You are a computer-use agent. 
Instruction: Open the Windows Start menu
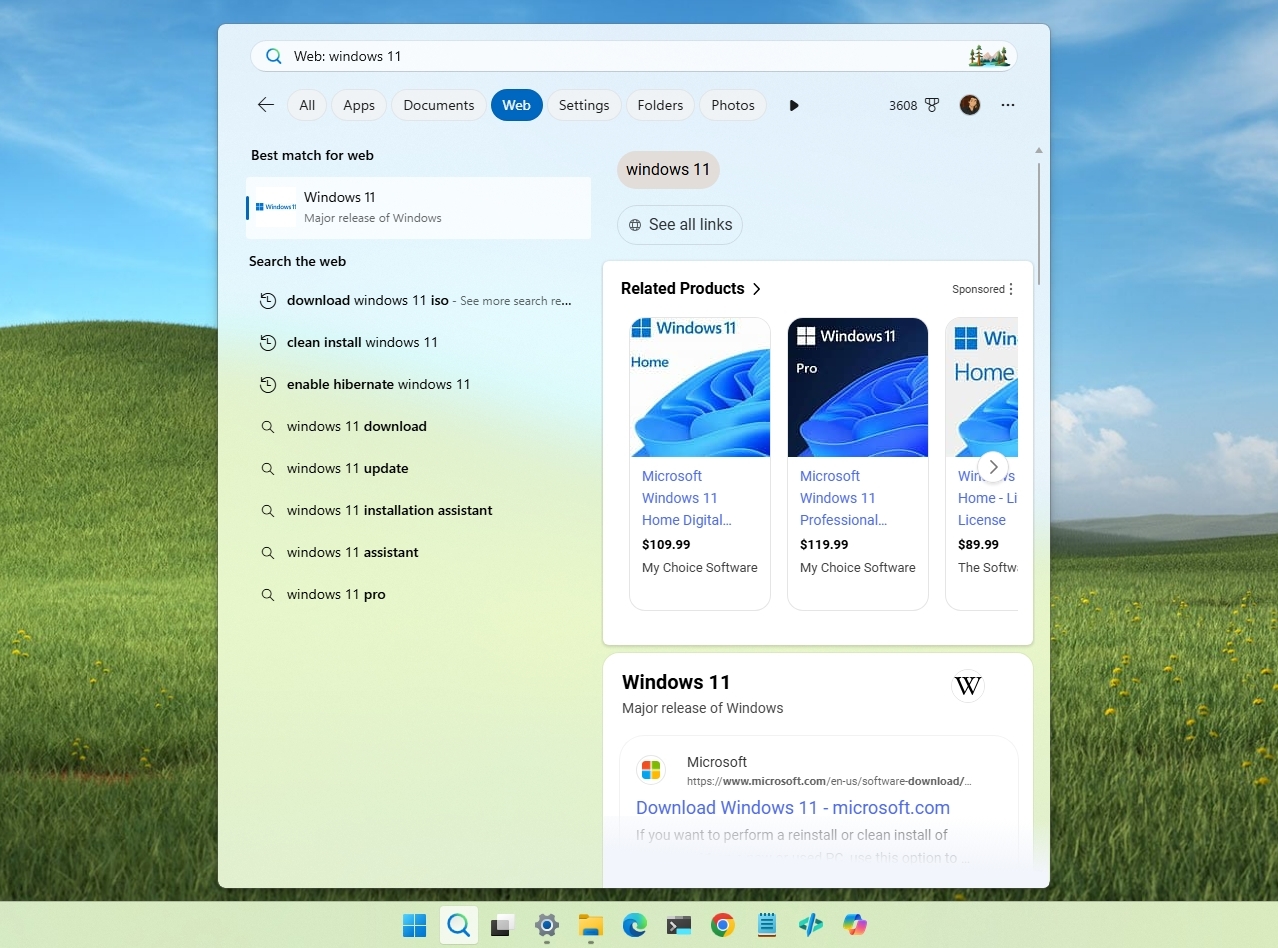click(x=413, y=925)
